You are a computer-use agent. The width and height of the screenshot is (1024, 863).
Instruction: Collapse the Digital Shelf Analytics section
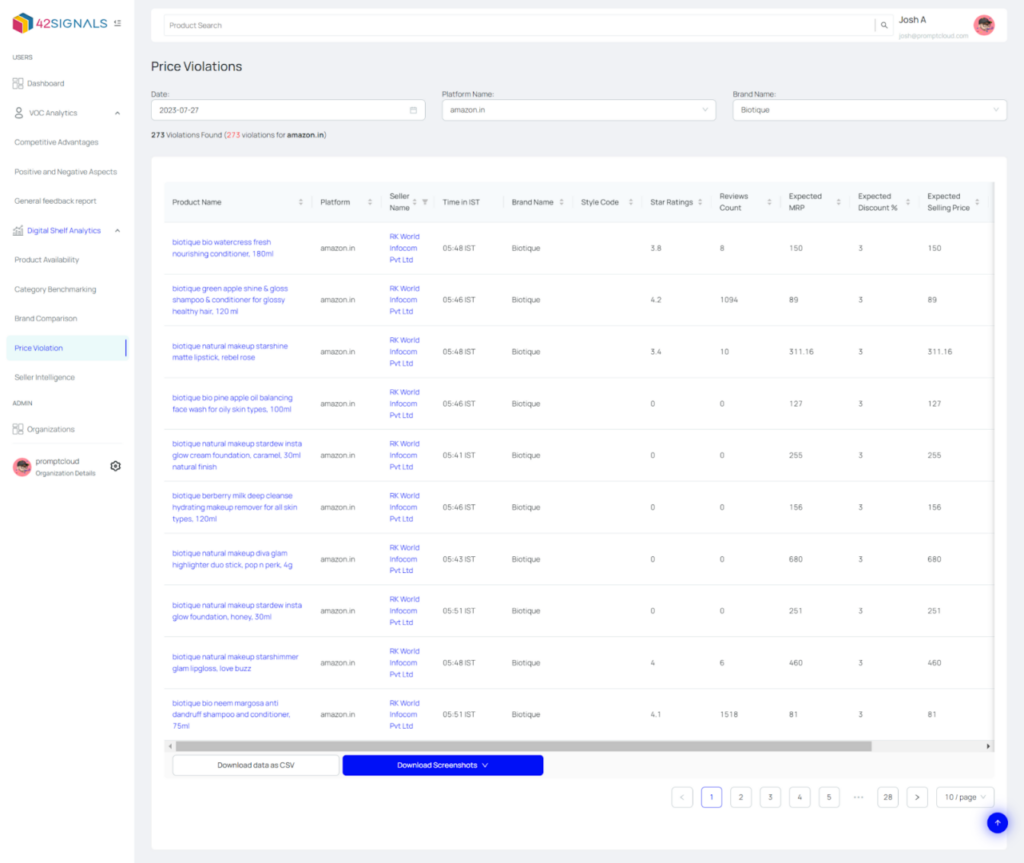coord(118,231)
